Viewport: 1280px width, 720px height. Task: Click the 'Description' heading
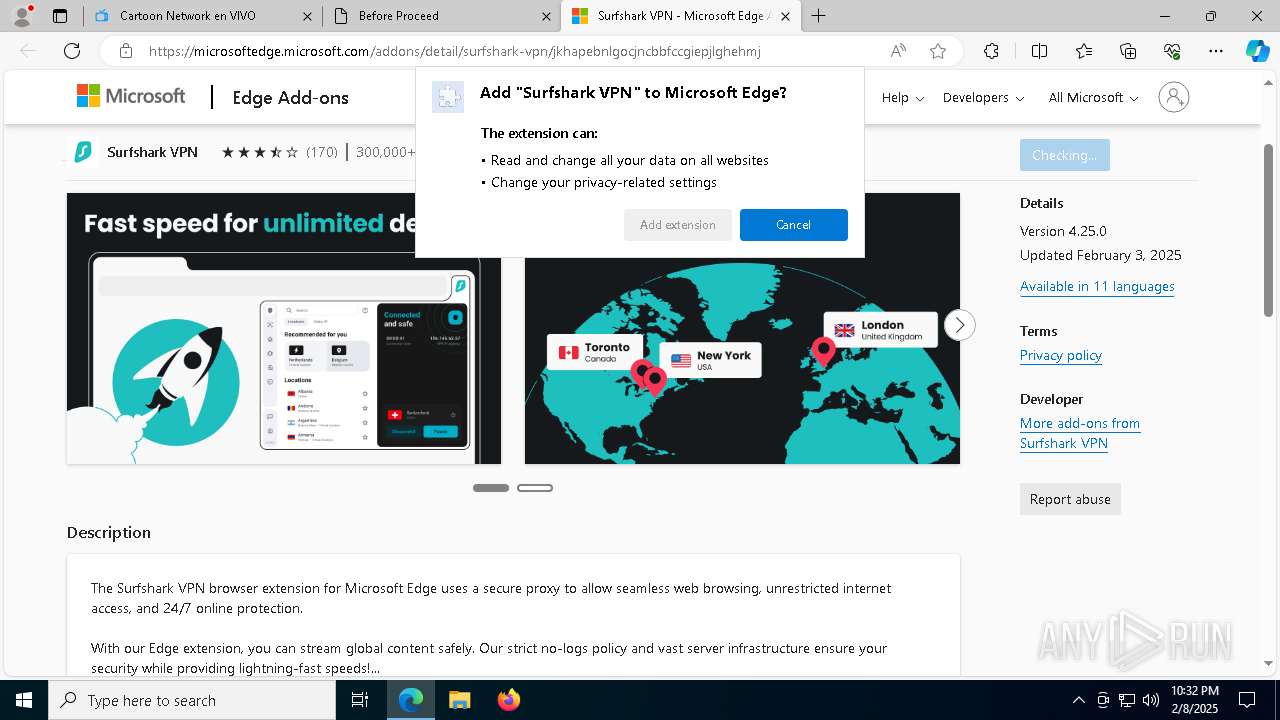[109, 533]
